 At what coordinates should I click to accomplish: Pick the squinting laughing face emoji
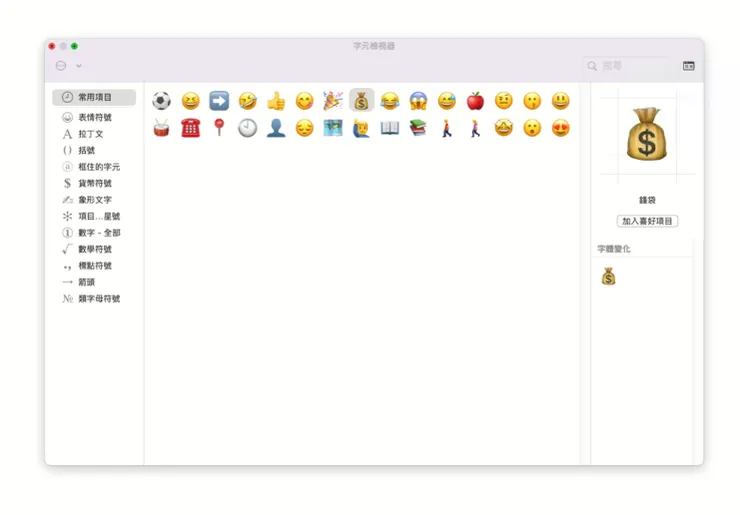[191, 101]
